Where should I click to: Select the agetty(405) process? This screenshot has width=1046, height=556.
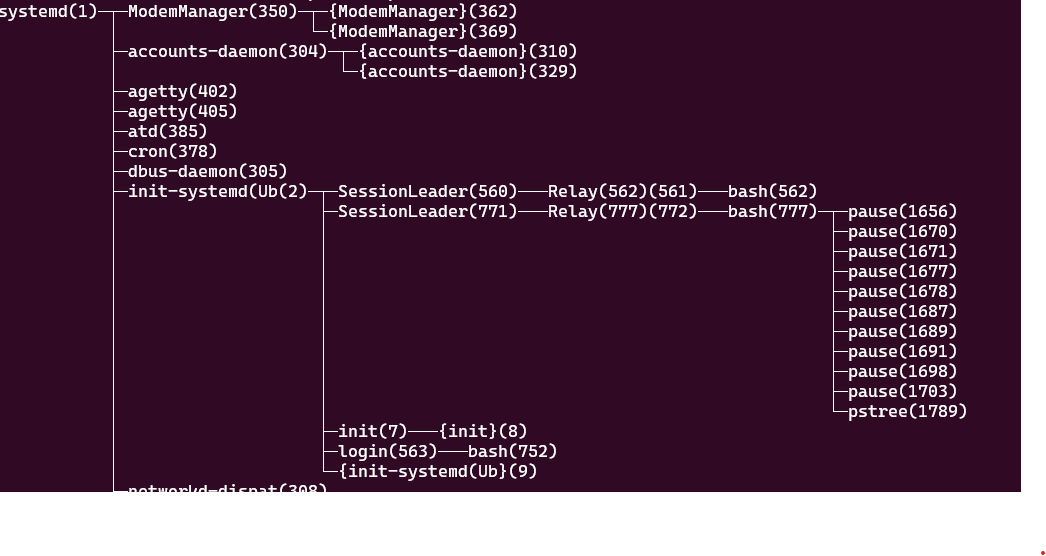183,111
